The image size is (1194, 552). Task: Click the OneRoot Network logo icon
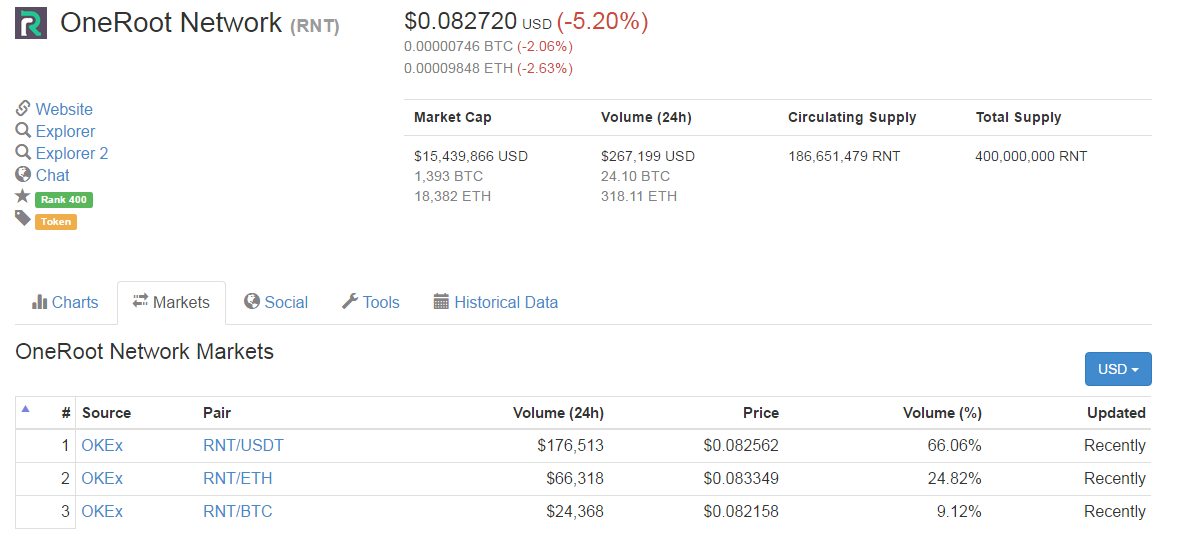31,23
